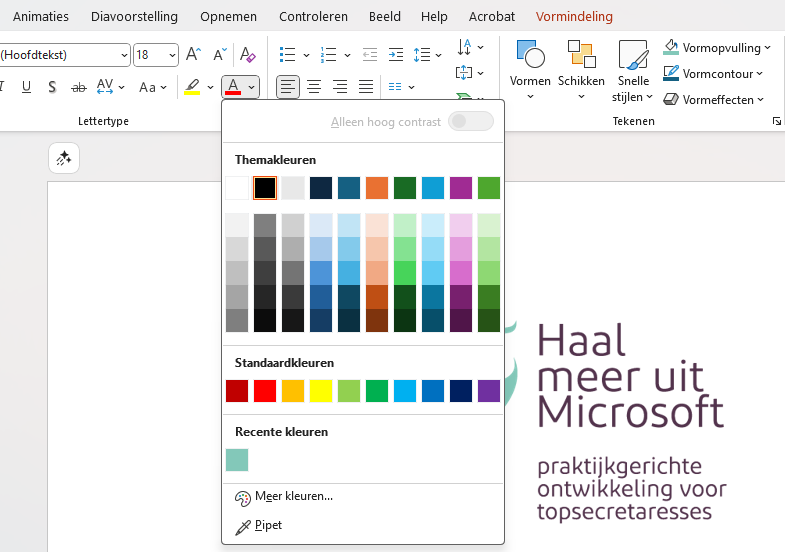Image resolution: width=785 pixels, height=552 pixels.
Task: Open the Designer sparkle button above the slide
Action: pos(64,157)
